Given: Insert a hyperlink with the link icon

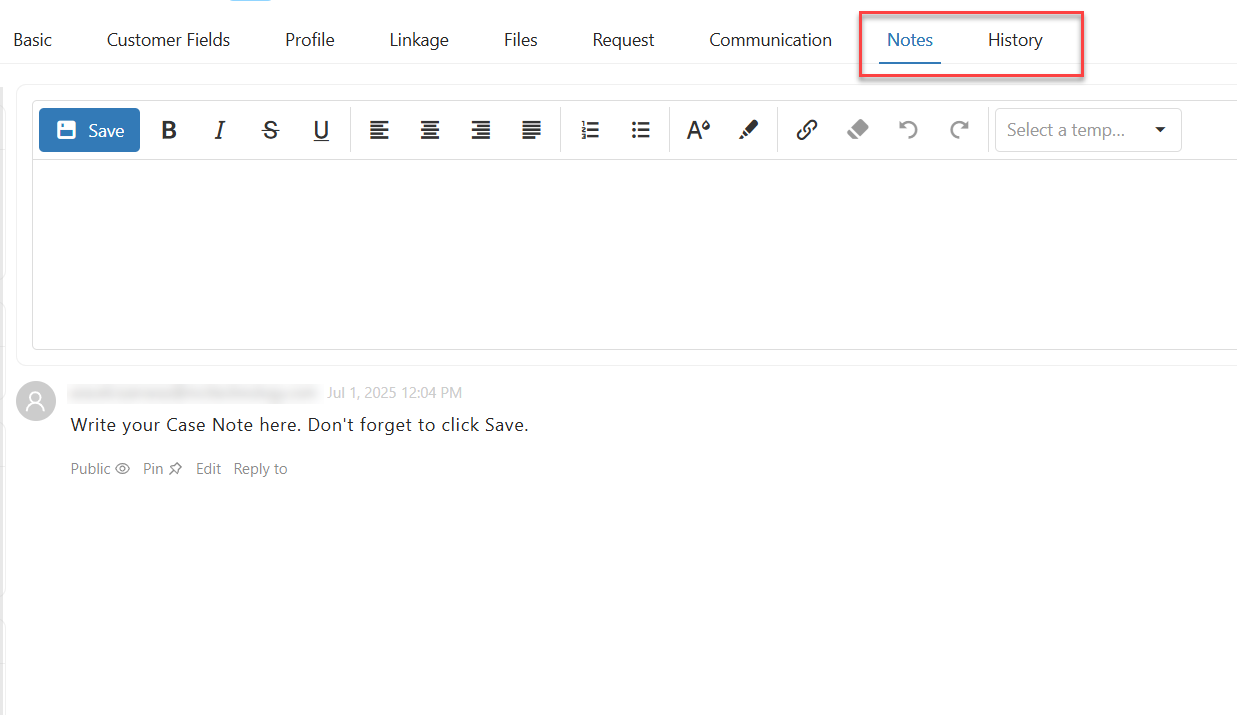Looking at the screenshot, I should click(807, 130).
